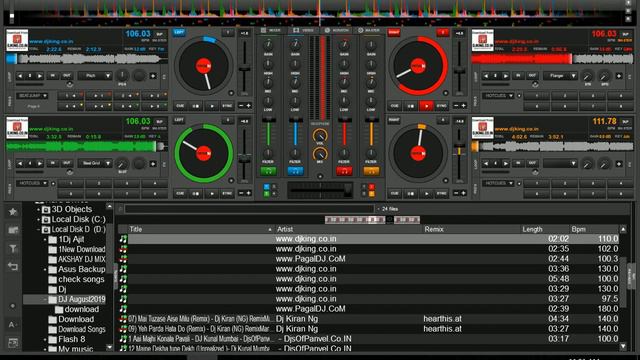
Task: Click the filter funnel icon in browser sidebar
Action: pyautogui.click(x=13, y=248)
